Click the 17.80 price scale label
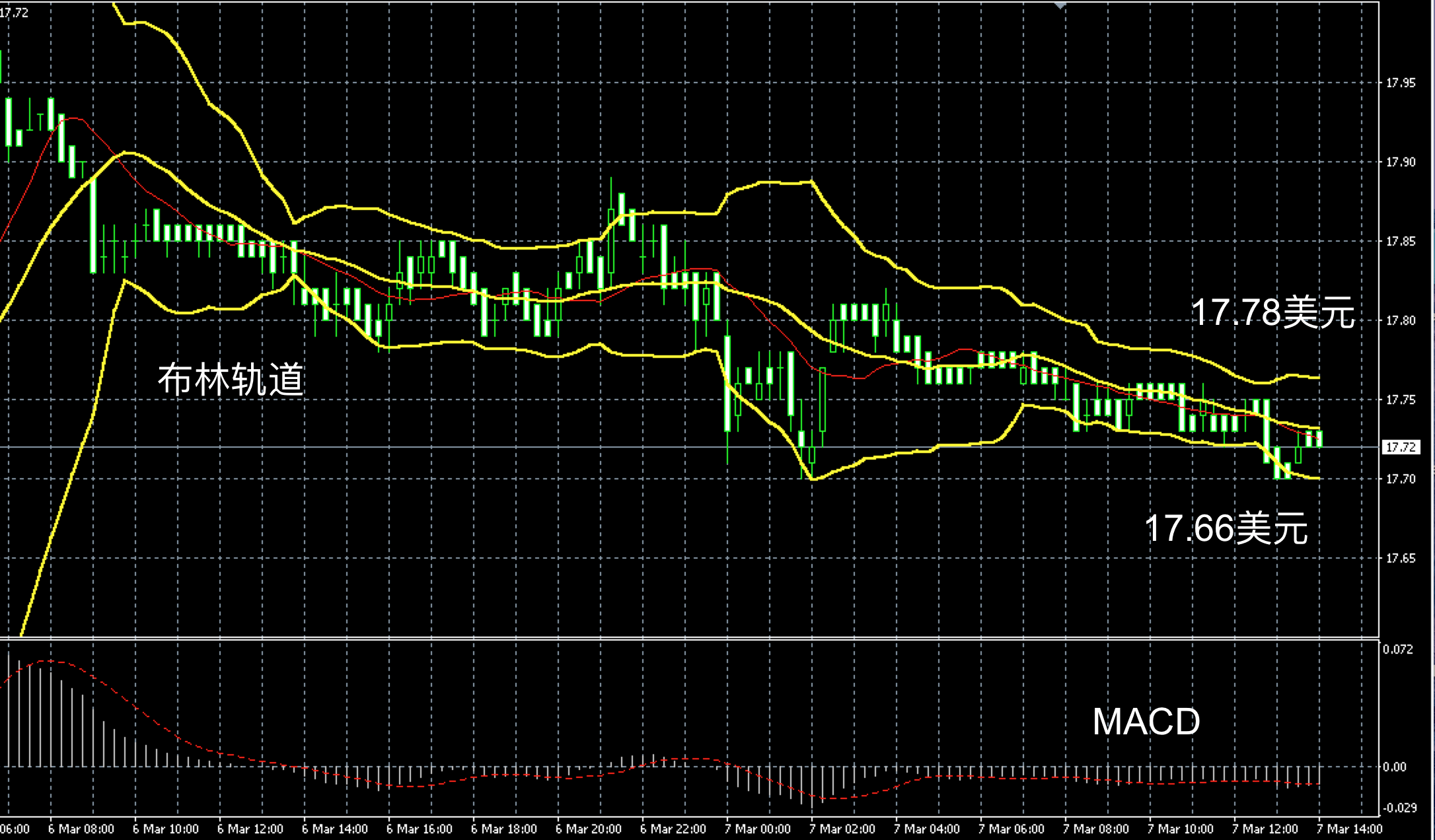Screen dimensions: 1435x840 pyautogui.click(x=1400, y=321)
